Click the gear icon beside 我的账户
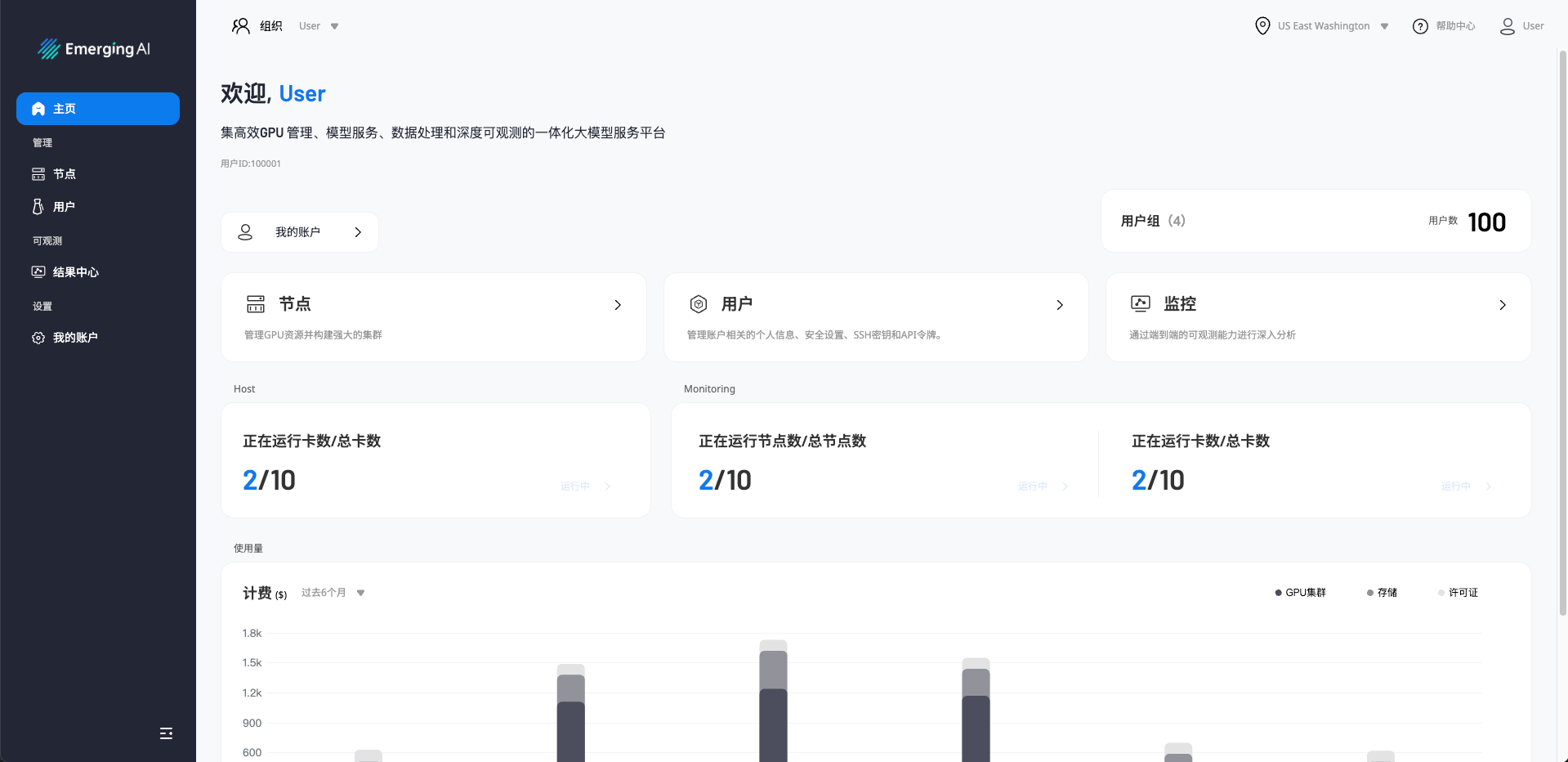The width and height of the screenshot is (1568, 762). 38,338
